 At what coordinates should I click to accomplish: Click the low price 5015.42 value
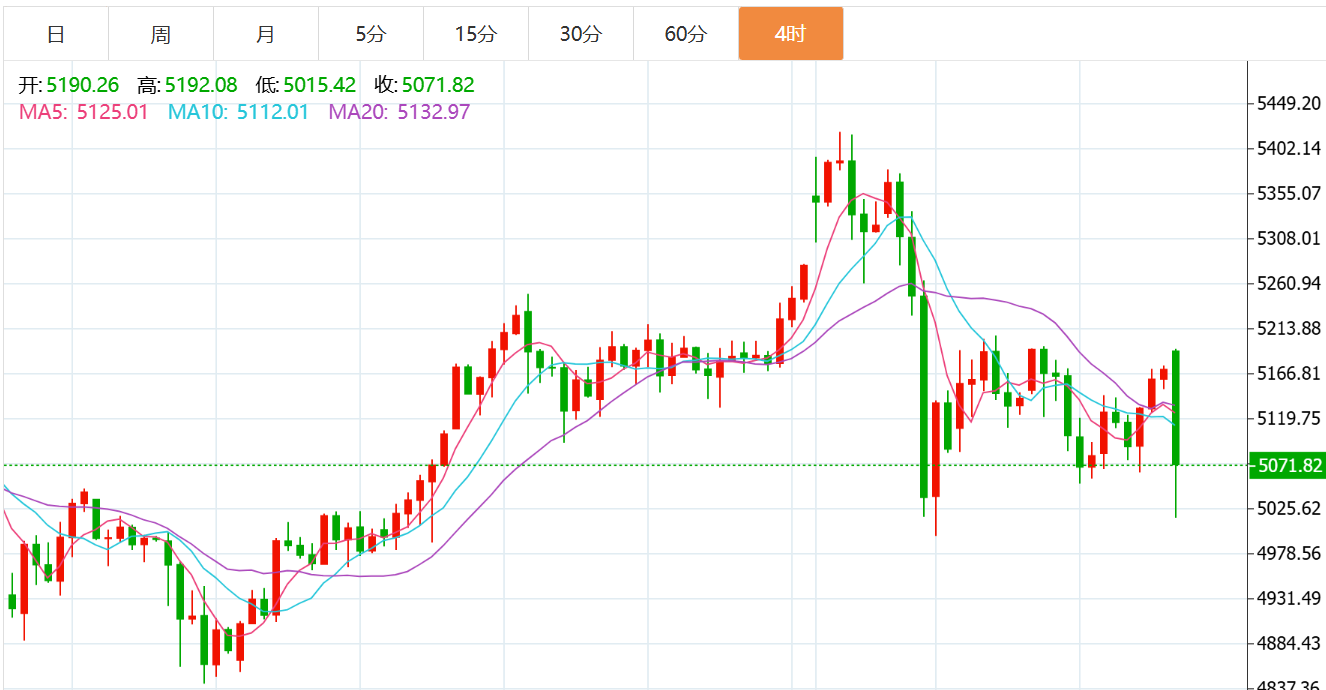coord(320,86)
